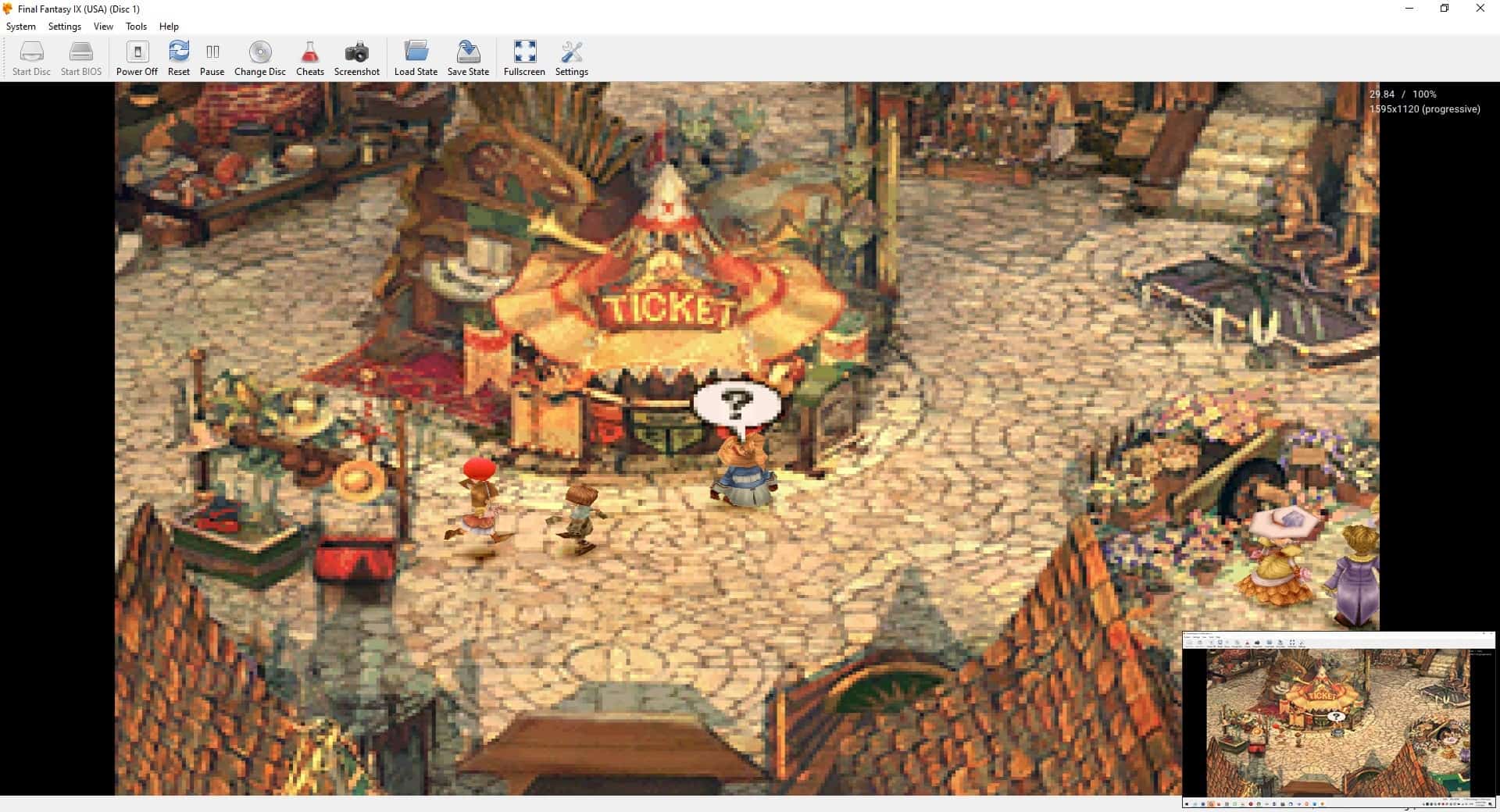This screenshot has height=812, width=1500.
Task: Open the Settings menu in menu bar
Action: point(65,27)
